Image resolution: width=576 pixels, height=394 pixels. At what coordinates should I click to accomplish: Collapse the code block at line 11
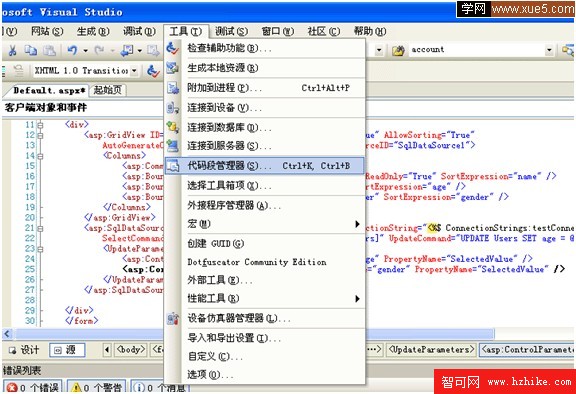tap(40, 125)
